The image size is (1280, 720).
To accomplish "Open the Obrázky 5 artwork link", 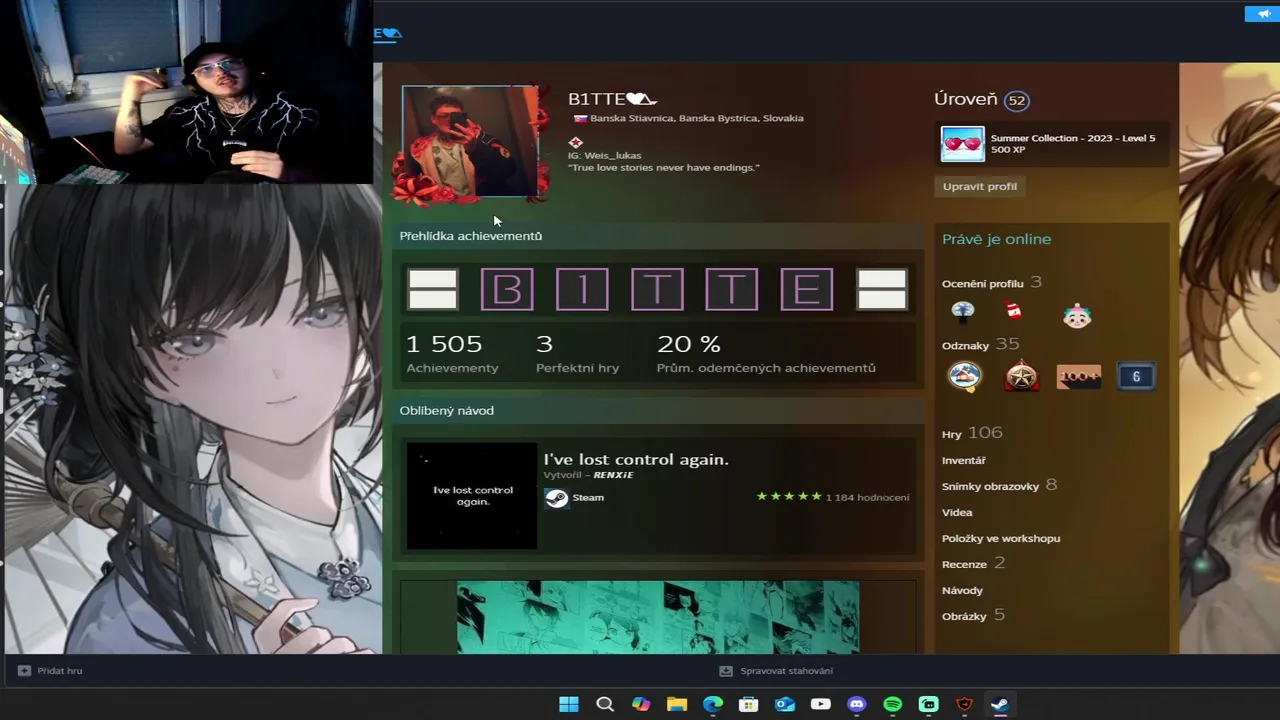I will (x=973, y=616).
